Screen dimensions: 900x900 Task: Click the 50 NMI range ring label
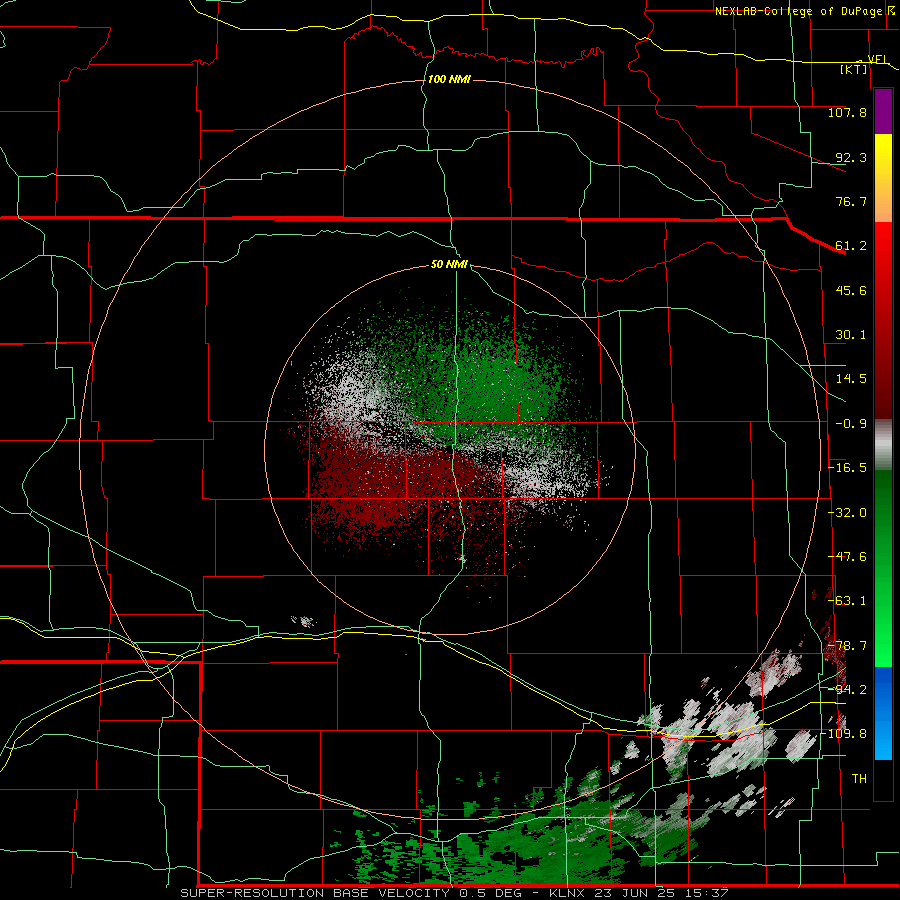(x=449, y=265)
